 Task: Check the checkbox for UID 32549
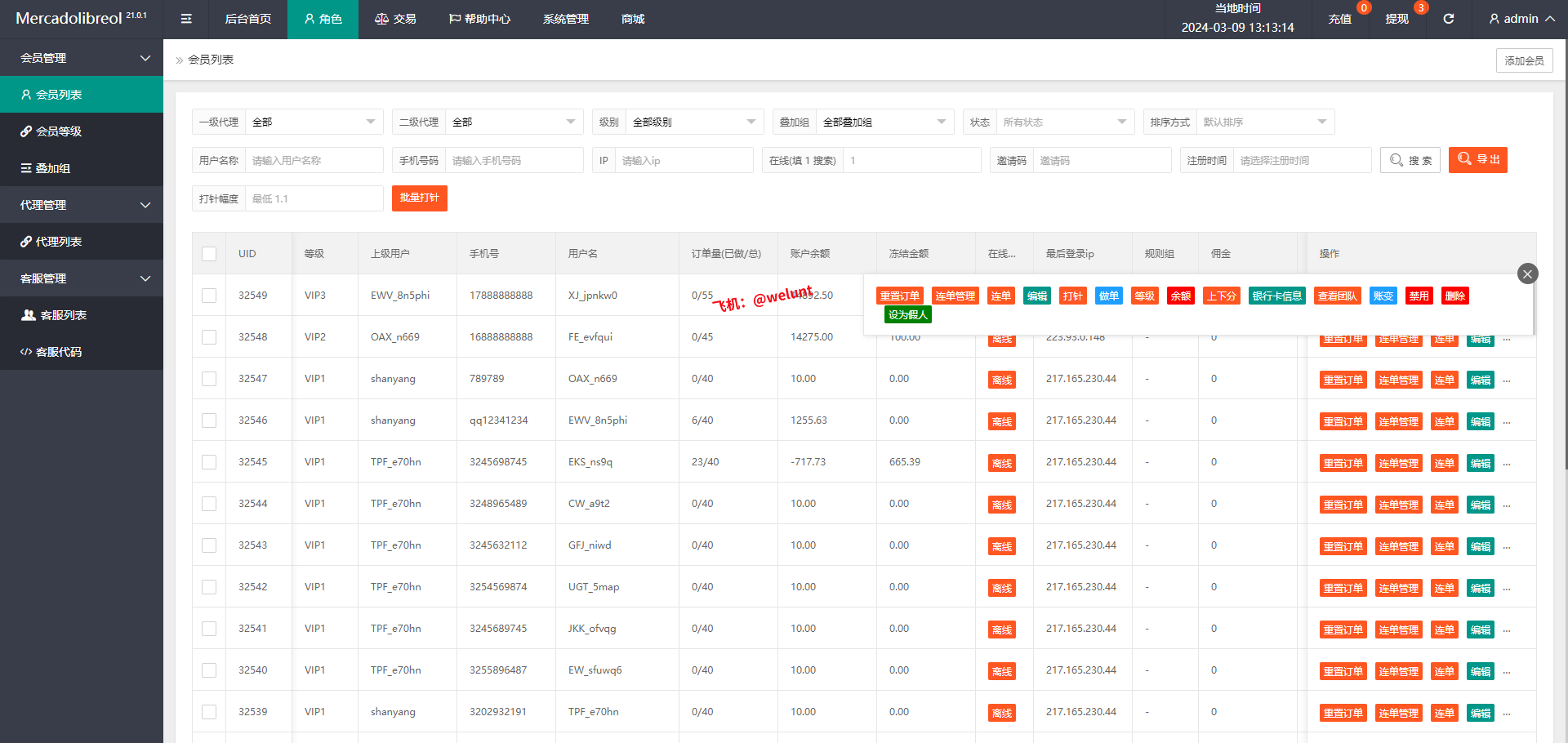[209, 296]
